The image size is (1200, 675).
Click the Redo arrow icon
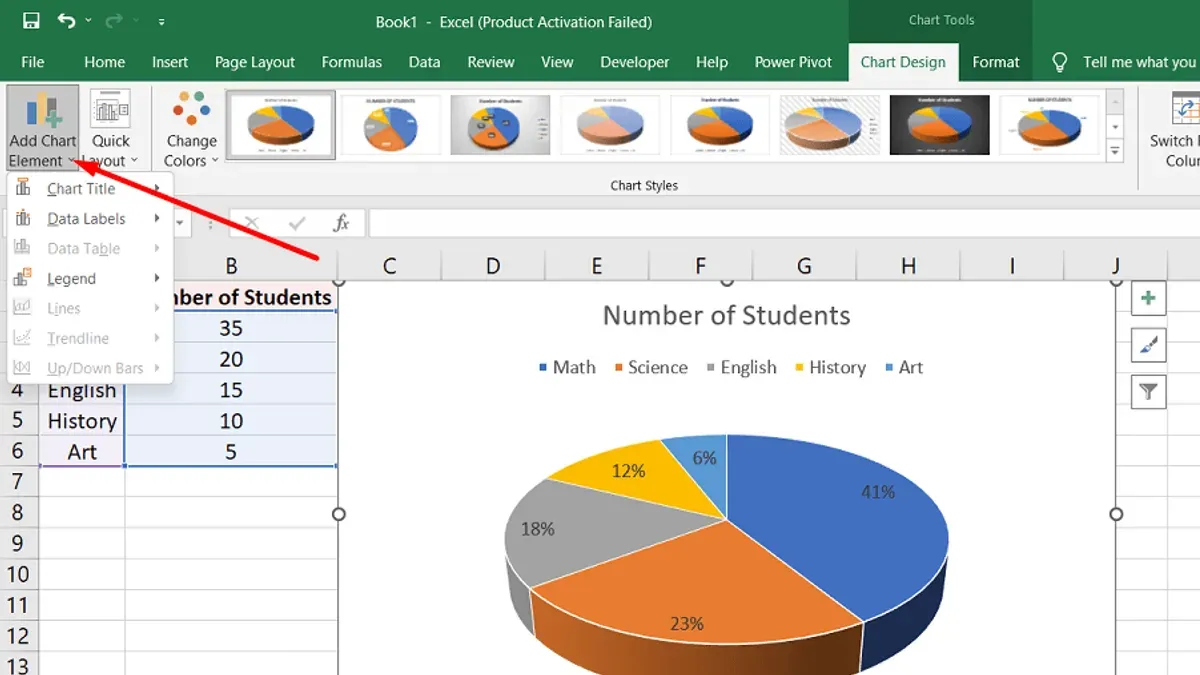click(113, 21)
